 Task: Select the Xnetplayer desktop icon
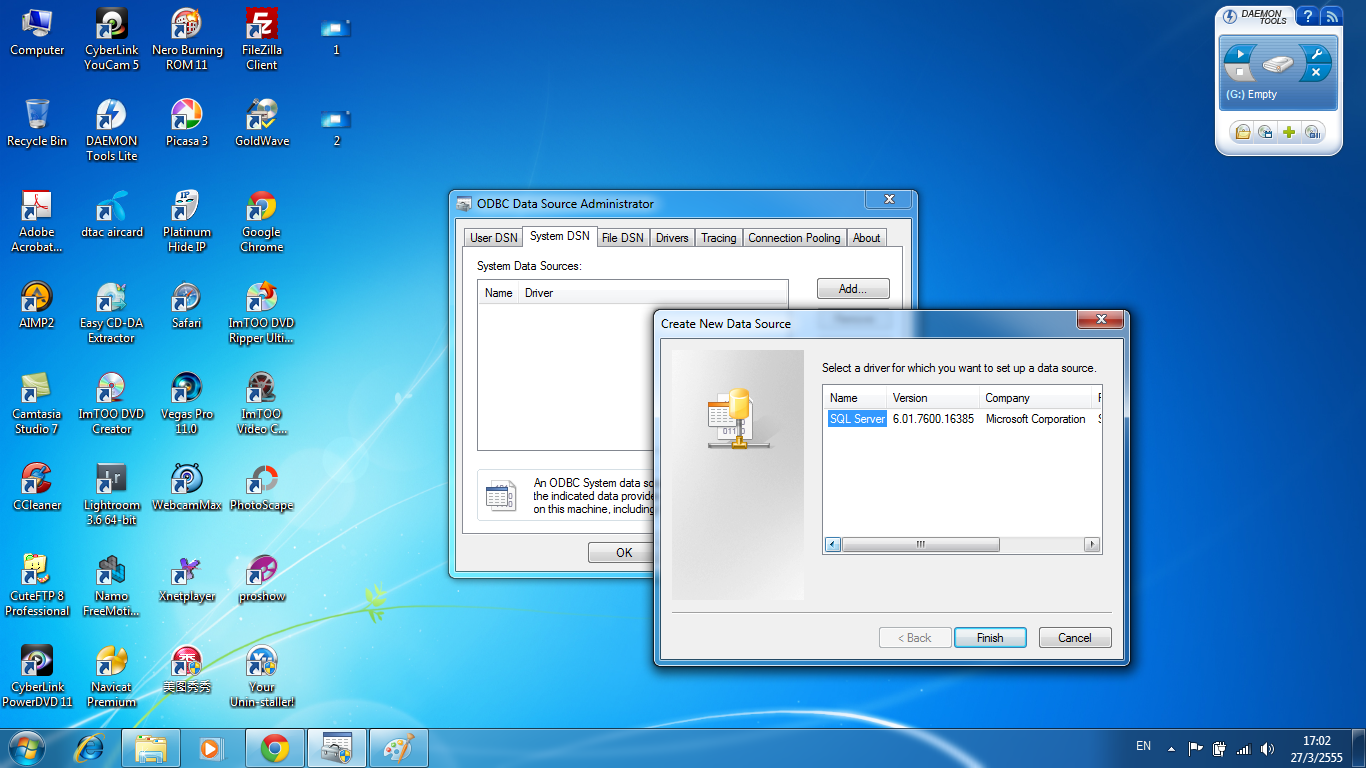[x=187, y=578]
